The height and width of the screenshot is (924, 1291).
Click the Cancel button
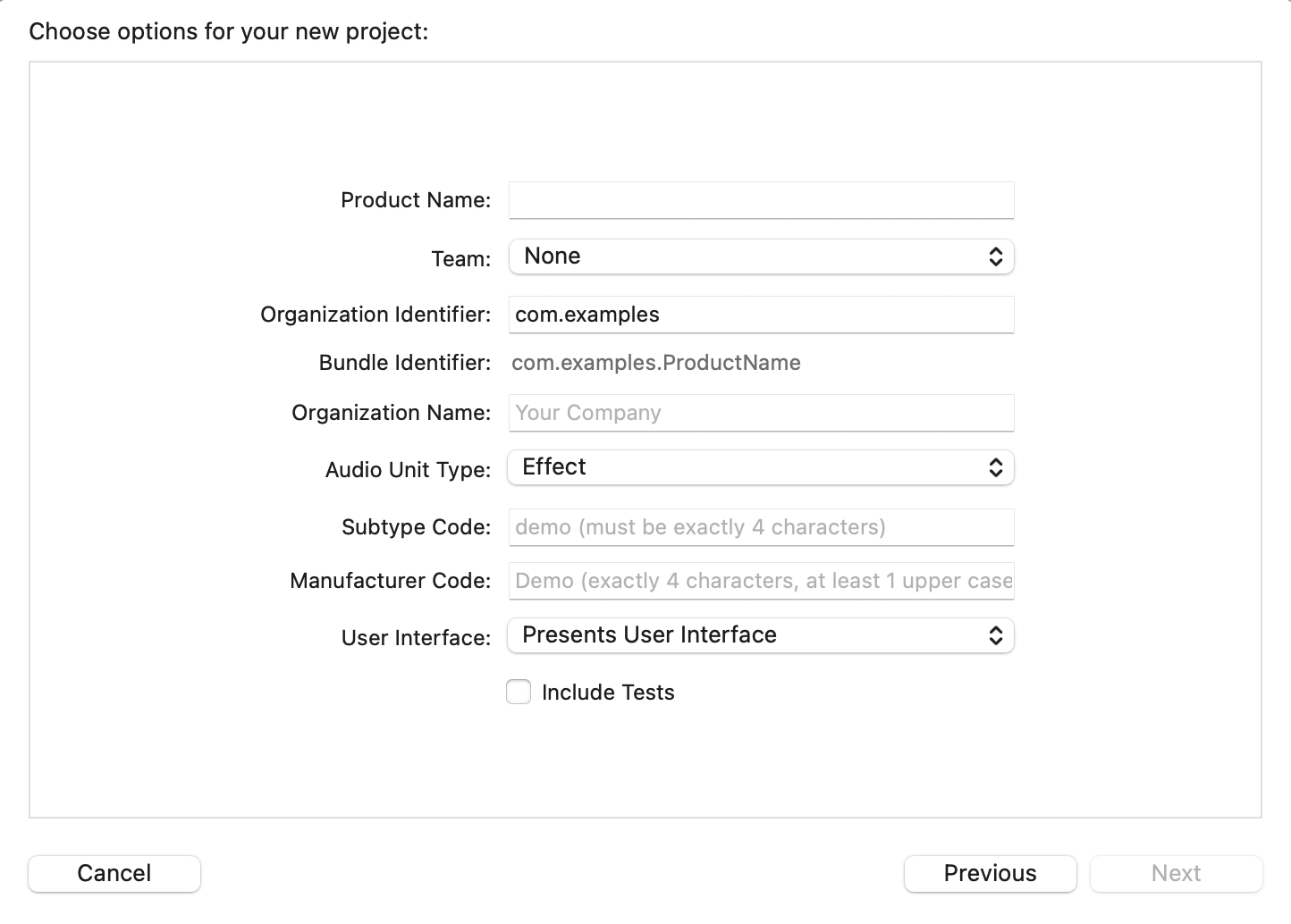pyautogui.click(x=114, y=873)
